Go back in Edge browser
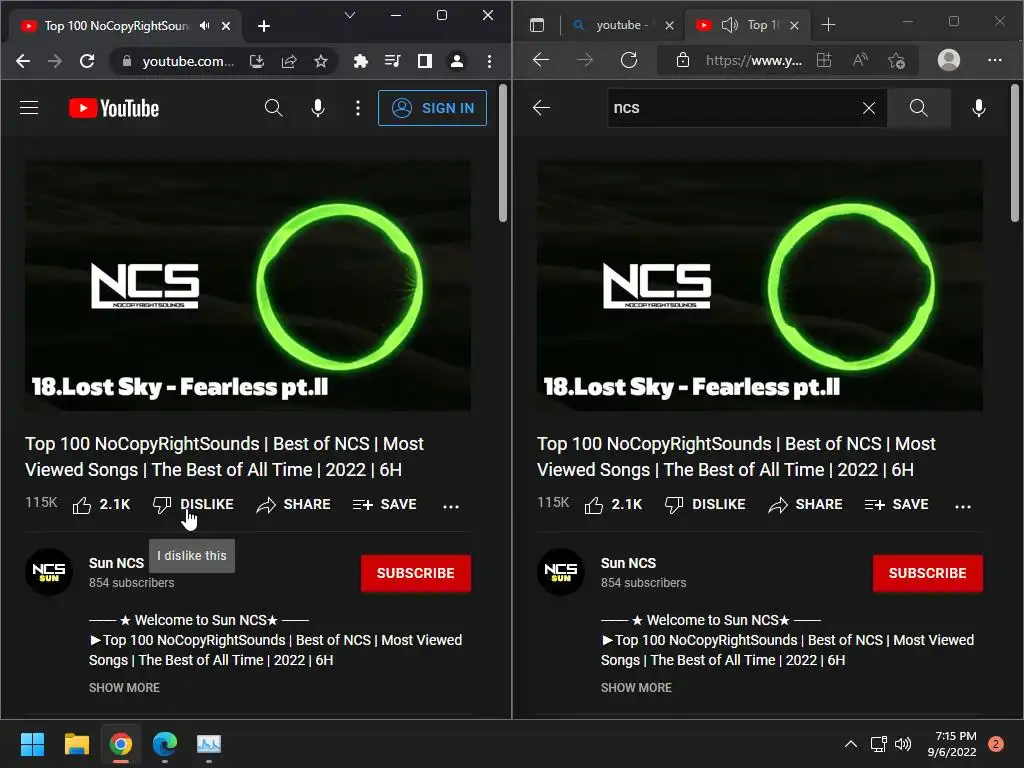 pos(541,60)
